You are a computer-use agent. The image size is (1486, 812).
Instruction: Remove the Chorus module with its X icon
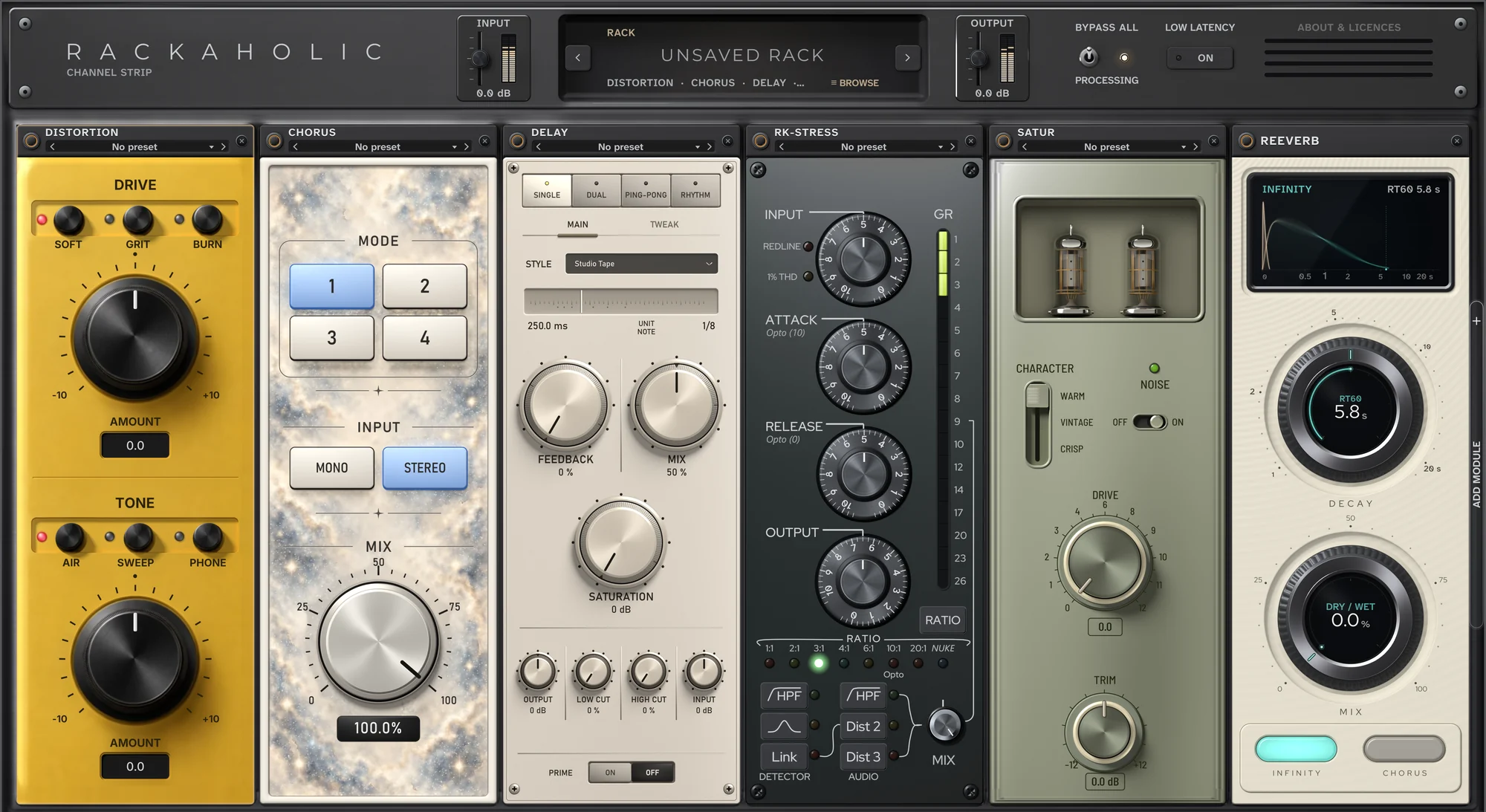pyautogui.click(x=484, y=140)
